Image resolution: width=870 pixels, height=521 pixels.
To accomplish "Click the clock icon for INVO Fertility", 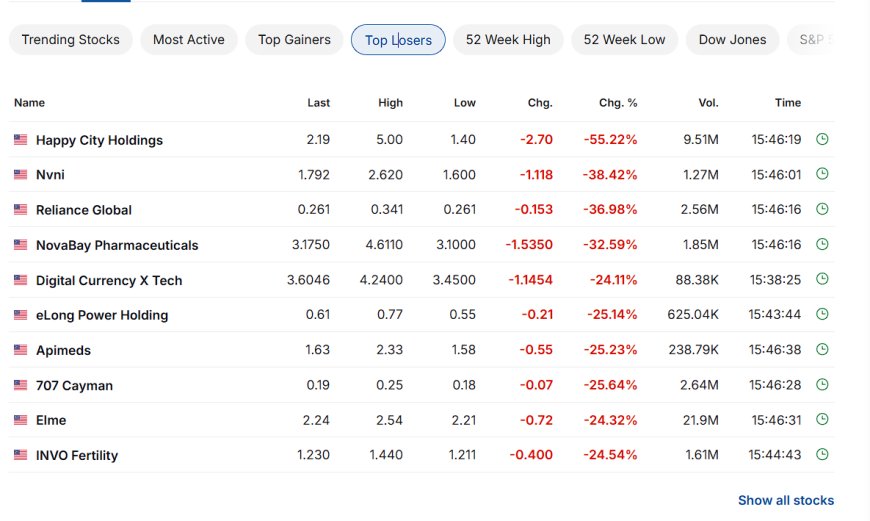I will click(x=822, y=454).
